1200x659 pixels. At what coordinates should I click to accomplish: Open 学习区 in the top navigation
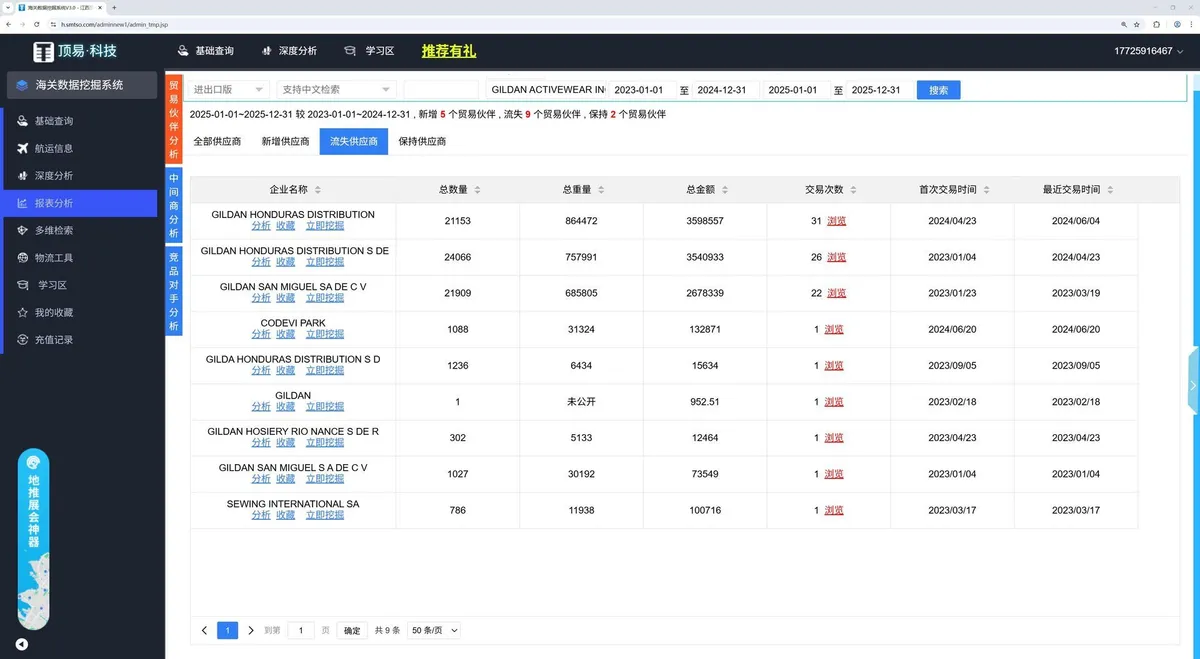(x=368, y=51)
